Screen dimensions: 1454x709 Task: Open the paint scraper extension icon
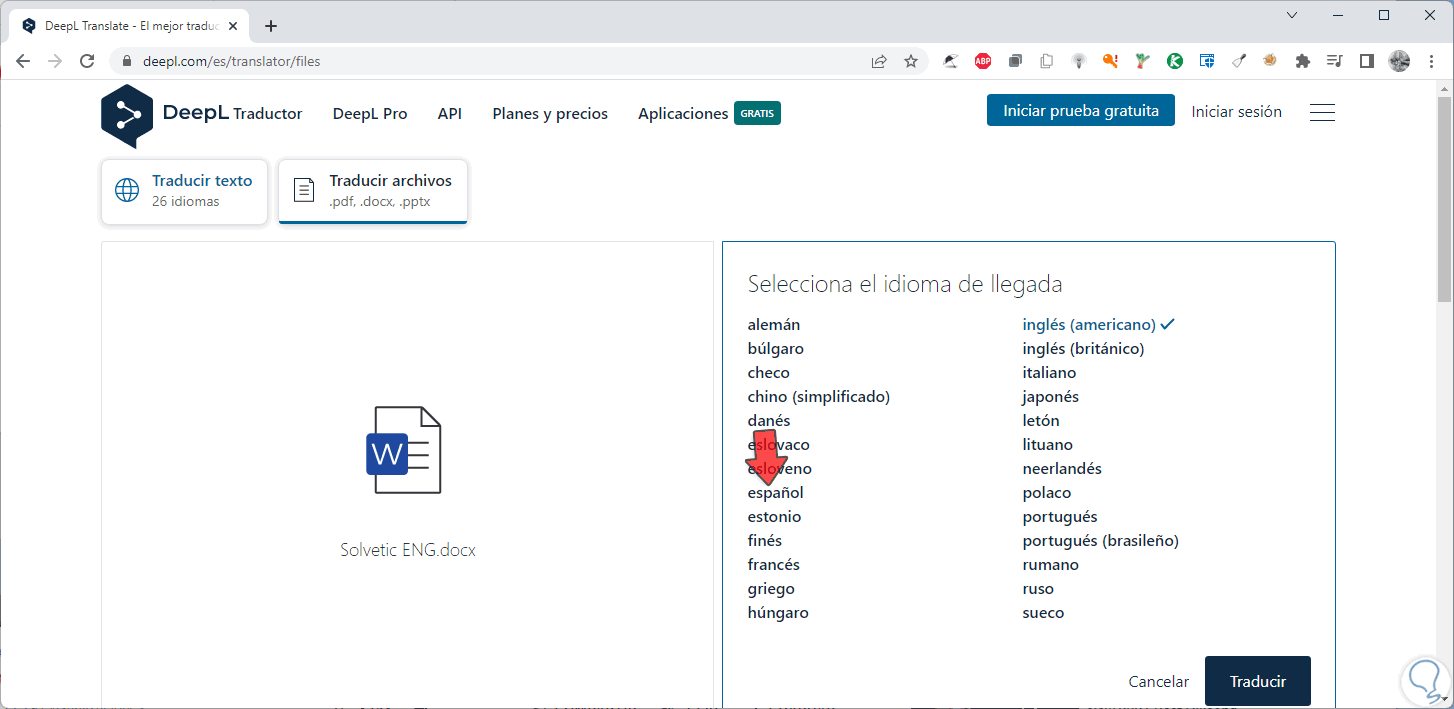[1239, 61]
